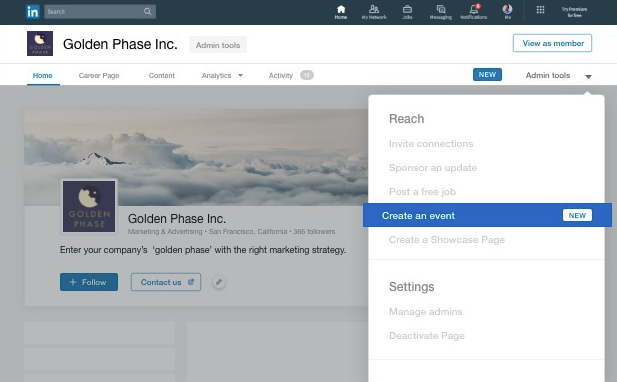Click the 'Marketing & Advertising' text line
This screenshot has width=617, height=382.
tap(231, 232)
